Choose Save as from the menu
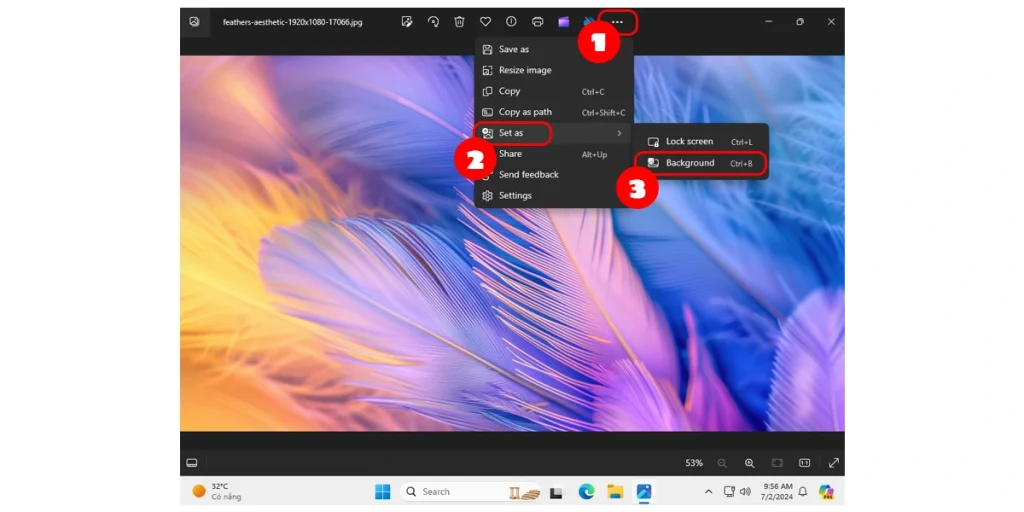Image resolution: width=1024 pixels, height=512 pixels. point(514,49)
